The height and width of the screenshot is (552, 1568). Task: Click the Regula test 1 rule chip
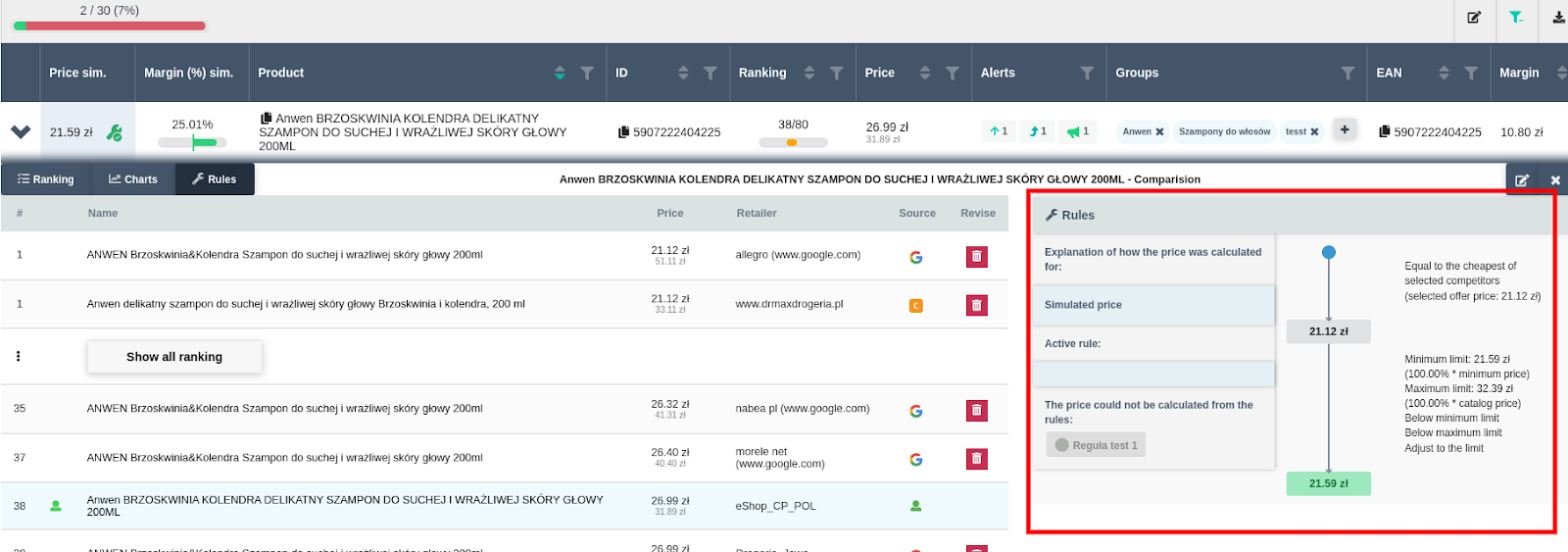tap(1097, 445)
